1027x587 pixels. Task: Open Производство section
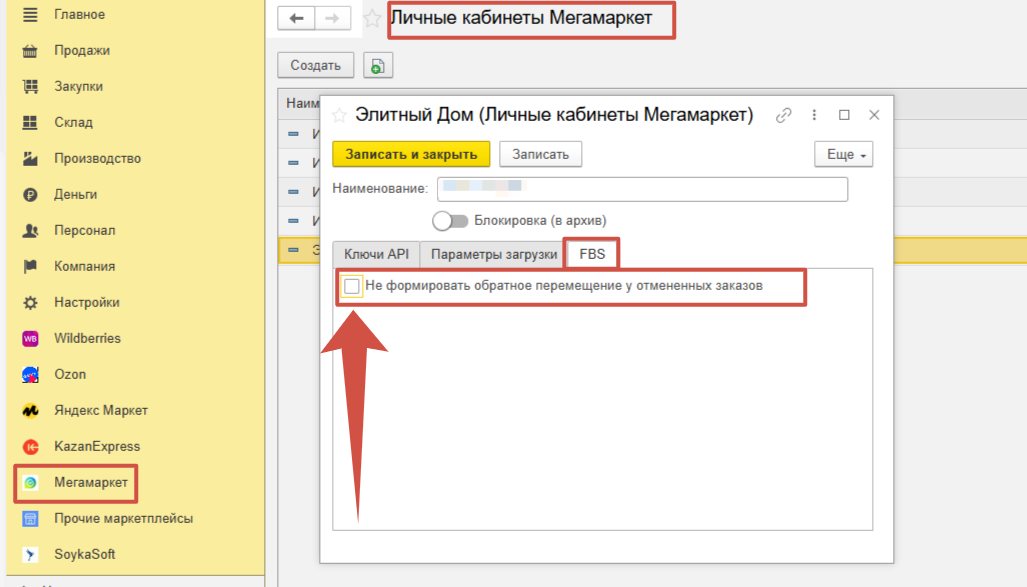(98, 159)
